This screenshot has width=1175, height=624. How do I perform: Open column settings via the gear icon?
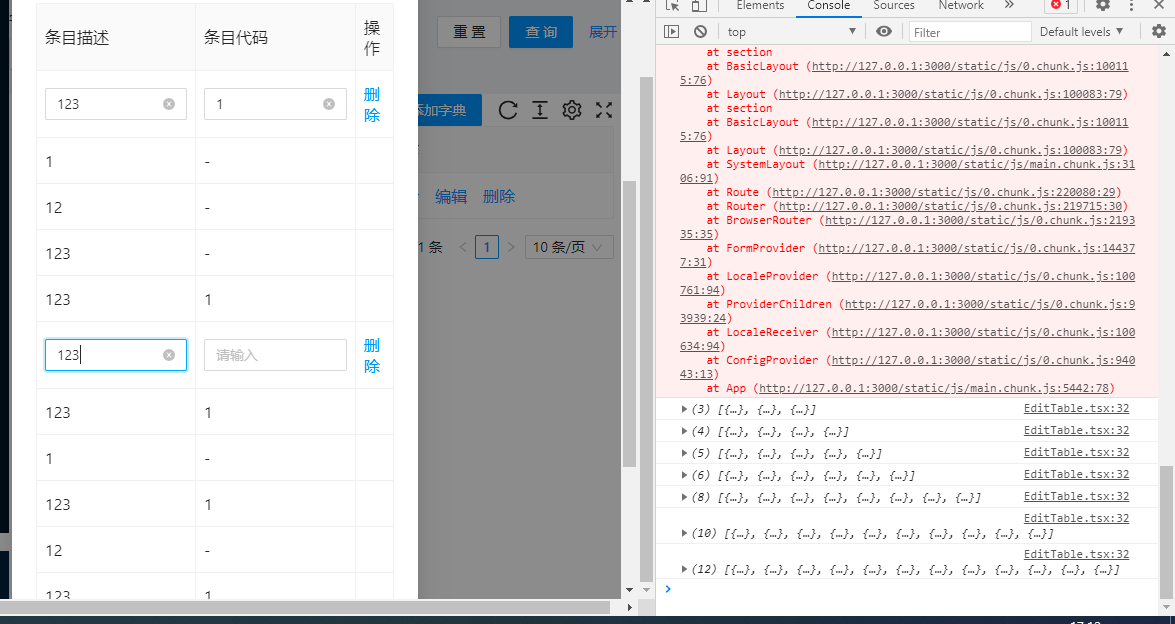pos(571,111)
